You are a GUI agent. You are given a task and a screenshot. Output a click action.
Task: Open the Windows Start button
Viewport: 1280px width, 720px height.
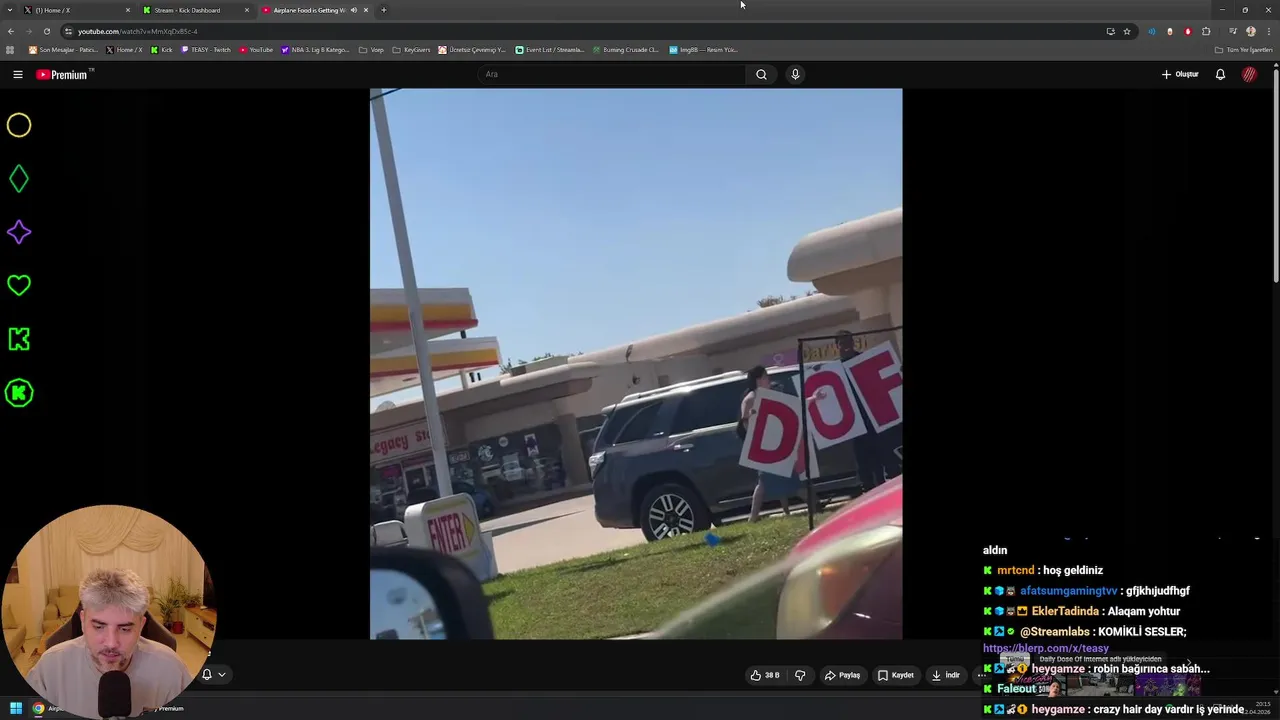[x=16, y=708]
